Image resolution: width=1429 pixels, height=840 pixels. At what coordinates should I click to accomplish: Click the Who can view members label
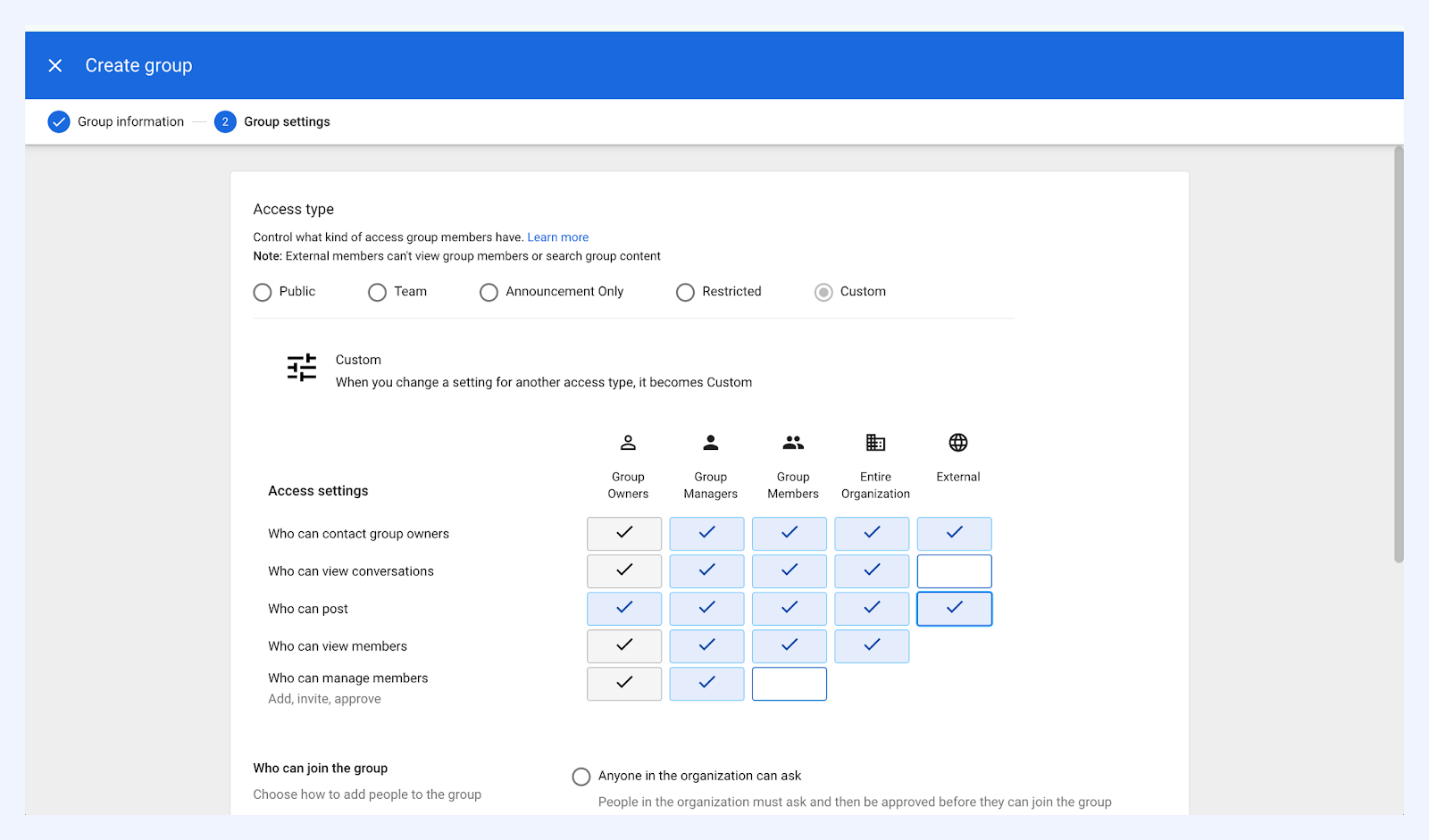(x=338, y=646)
